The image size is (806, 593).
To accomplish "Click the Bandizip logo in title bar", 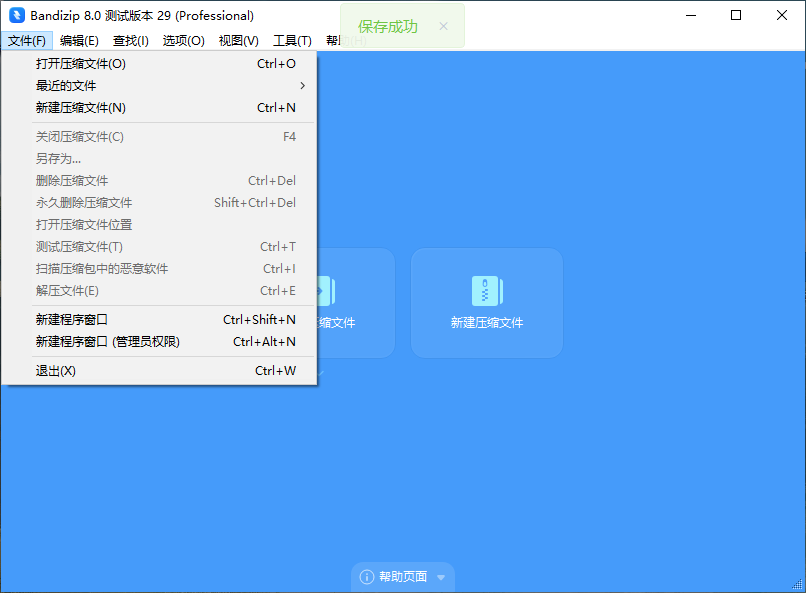I will pyautogui.click(x=17, y=15).
